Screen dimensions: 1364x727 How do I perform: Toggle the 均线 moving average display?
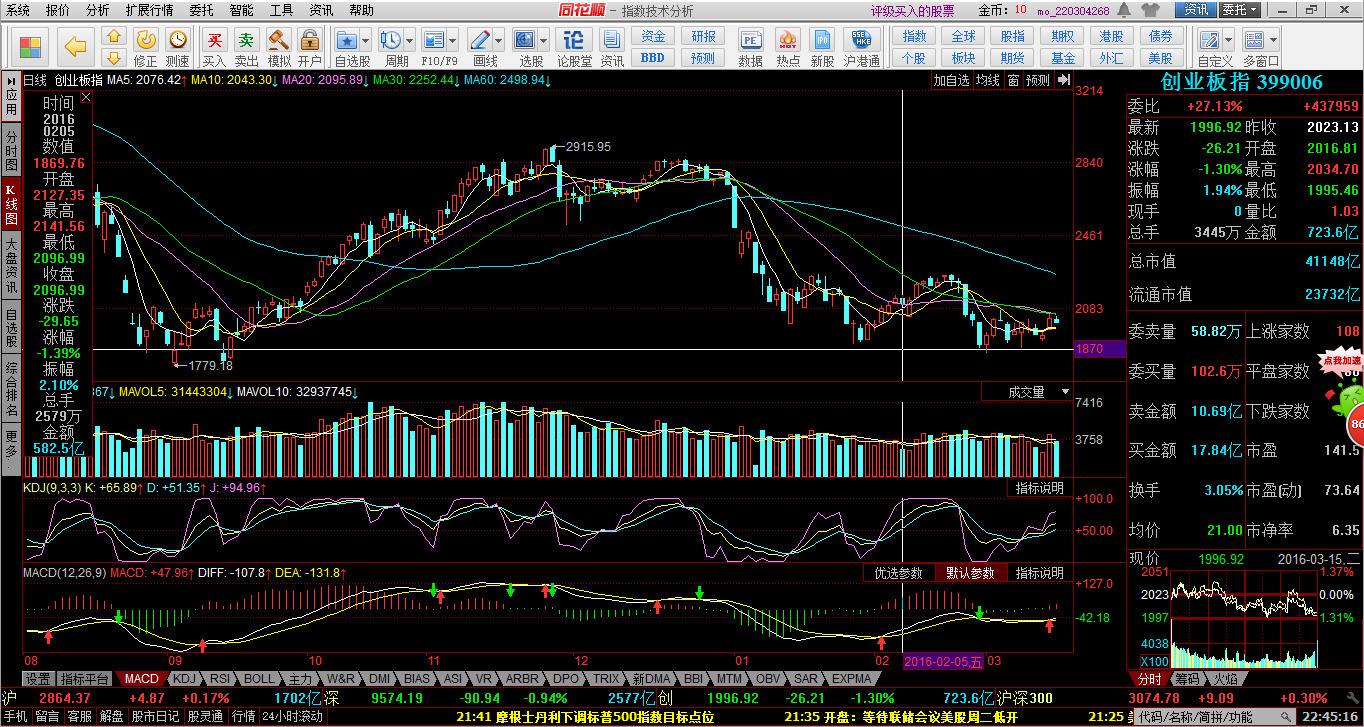(x=988, y=80)
